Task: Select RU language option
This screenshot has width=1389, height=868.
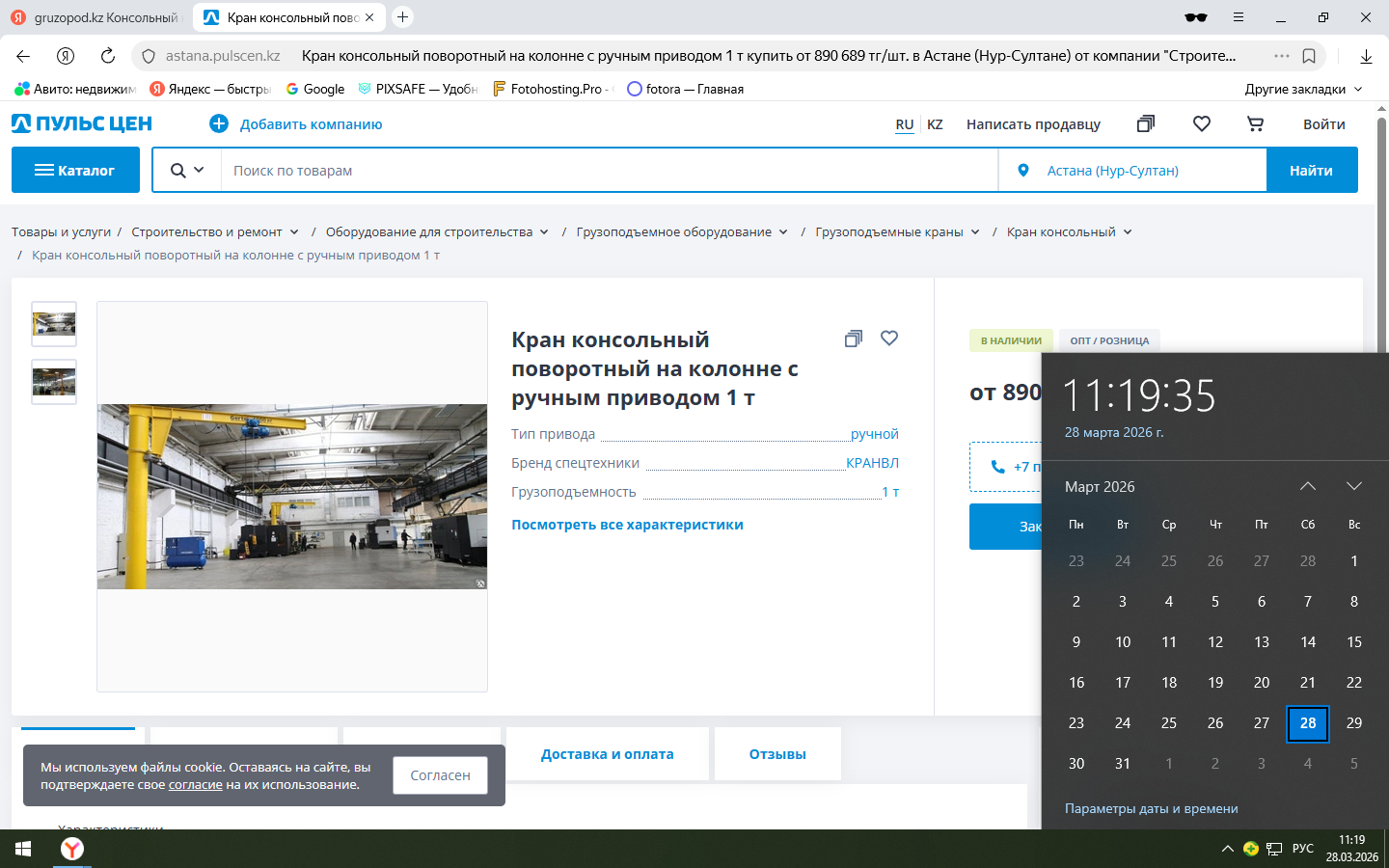Action: click(x=904, y=124)
